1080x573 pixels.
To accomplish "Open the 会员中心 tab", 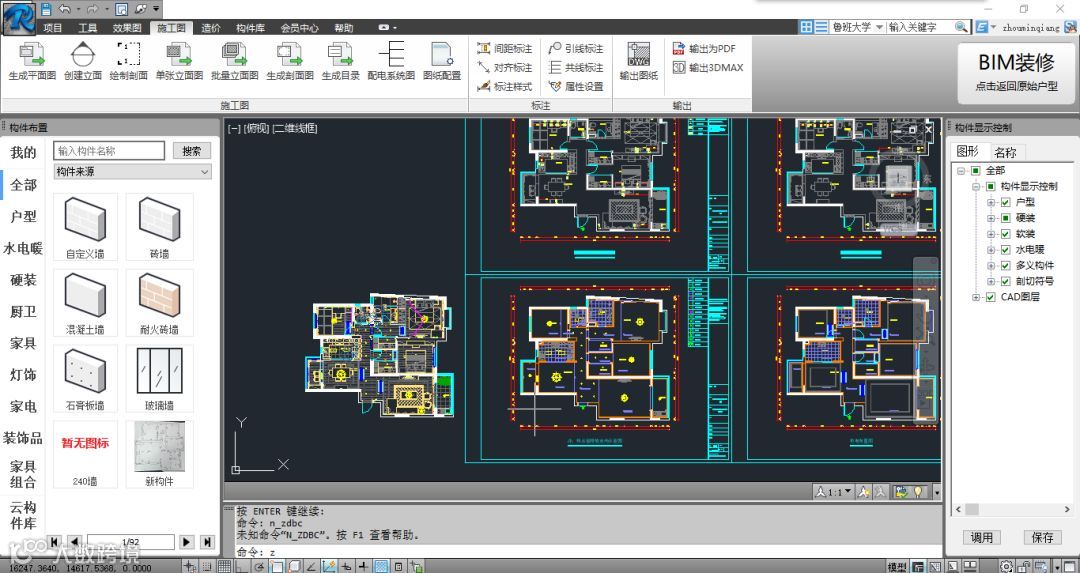I will (300, 28).
